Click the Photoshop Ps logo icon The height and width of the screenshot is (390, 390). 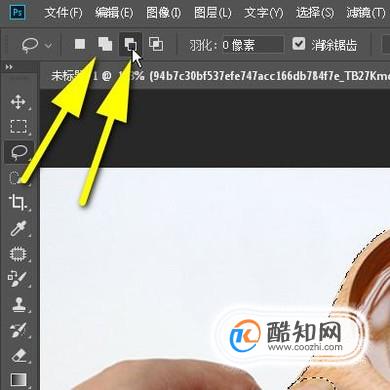[17, 13]
